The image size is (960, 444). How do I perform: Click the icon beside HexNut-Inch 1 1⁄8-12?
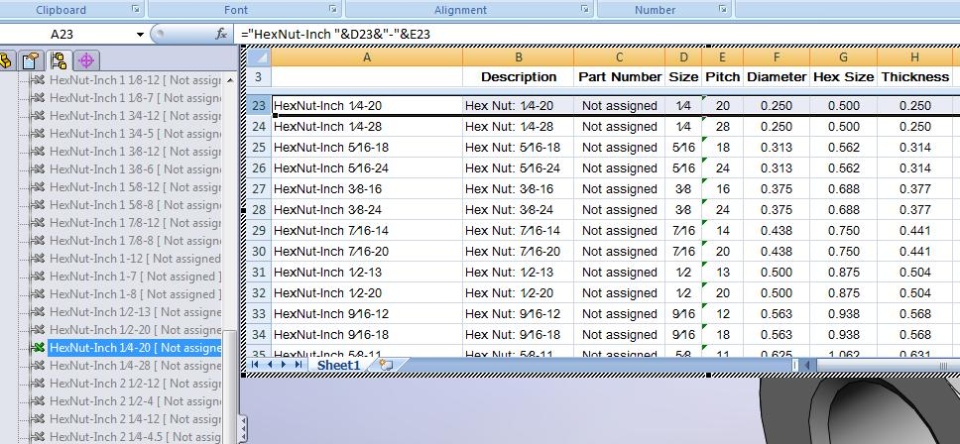(38, 80)
